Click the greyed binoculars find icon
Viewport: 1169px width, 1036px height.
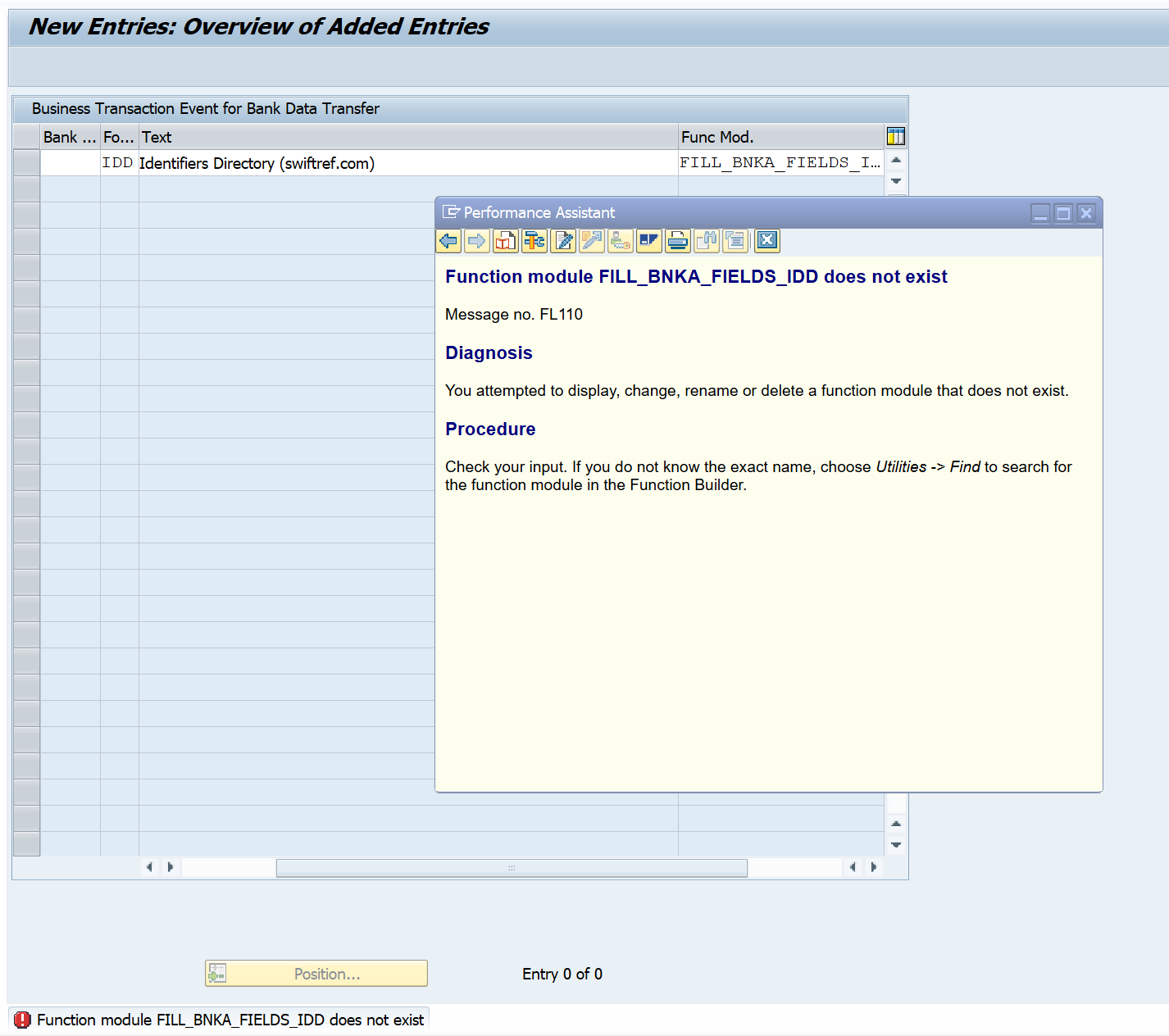pyautogui.click(x=707, y=240)
